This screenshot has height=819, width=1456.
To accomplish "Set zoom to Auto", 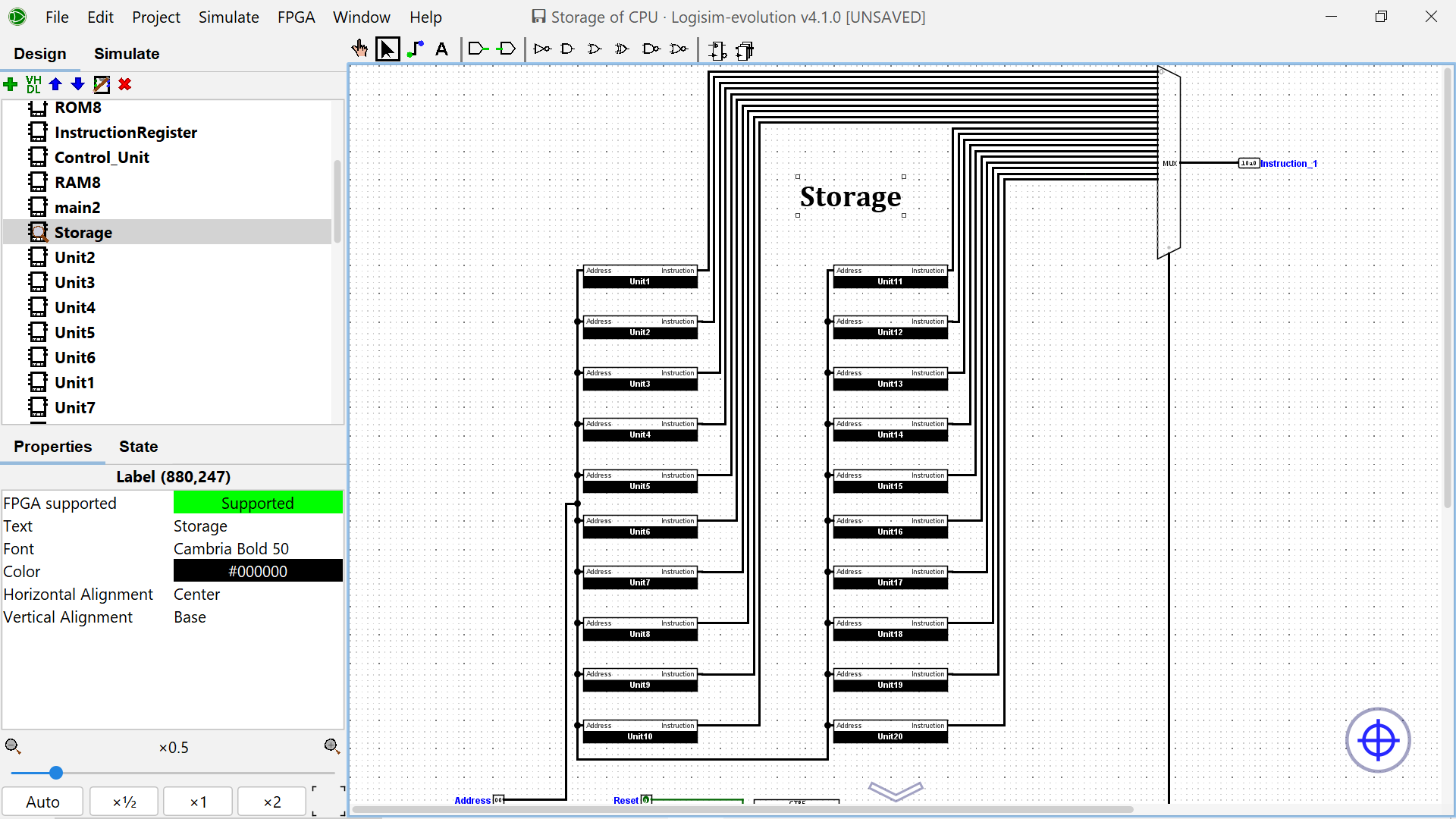I will (x=42, y=802).
